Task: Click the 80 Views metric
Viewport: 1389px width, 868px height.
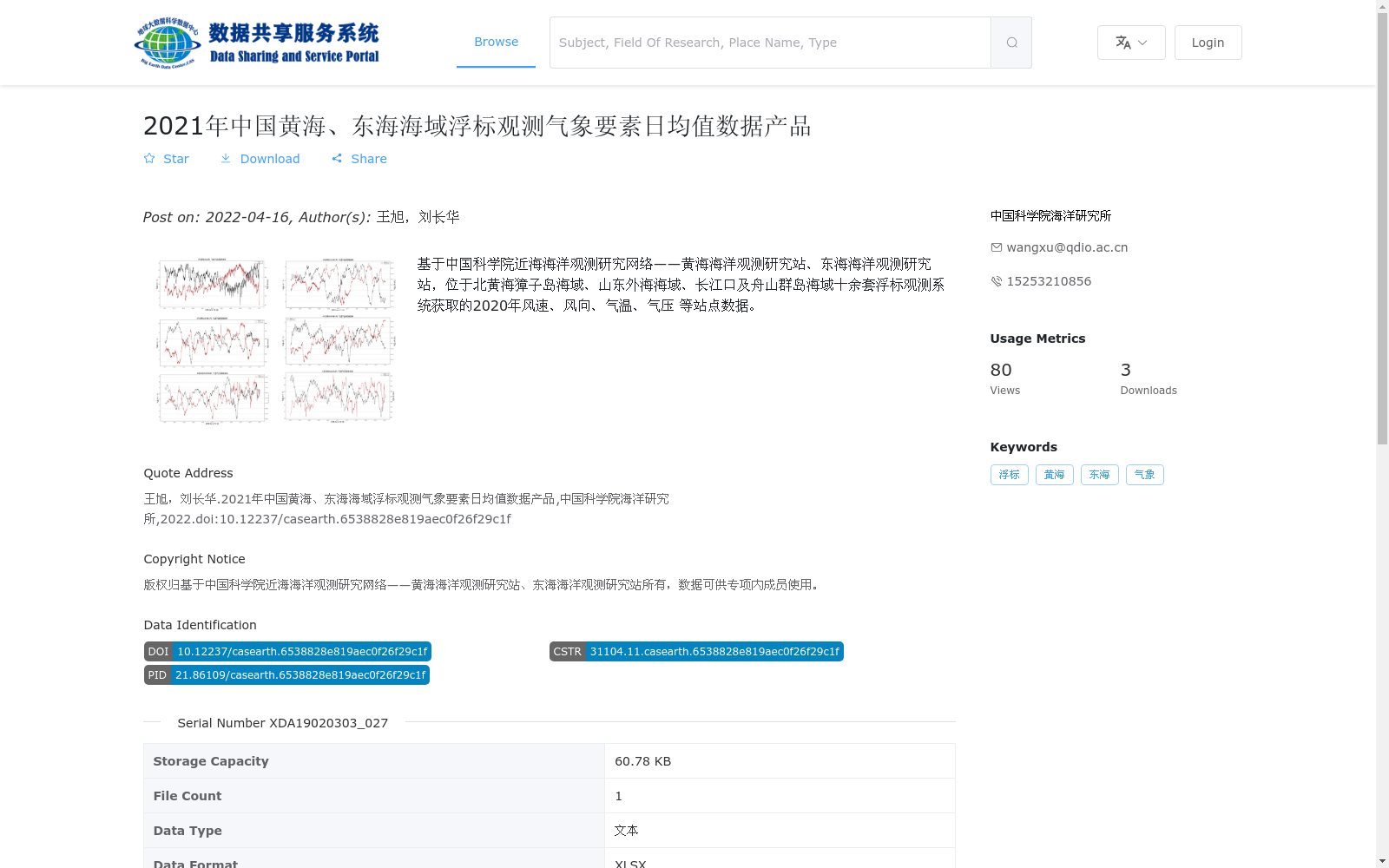Action: pos(1005,378)
